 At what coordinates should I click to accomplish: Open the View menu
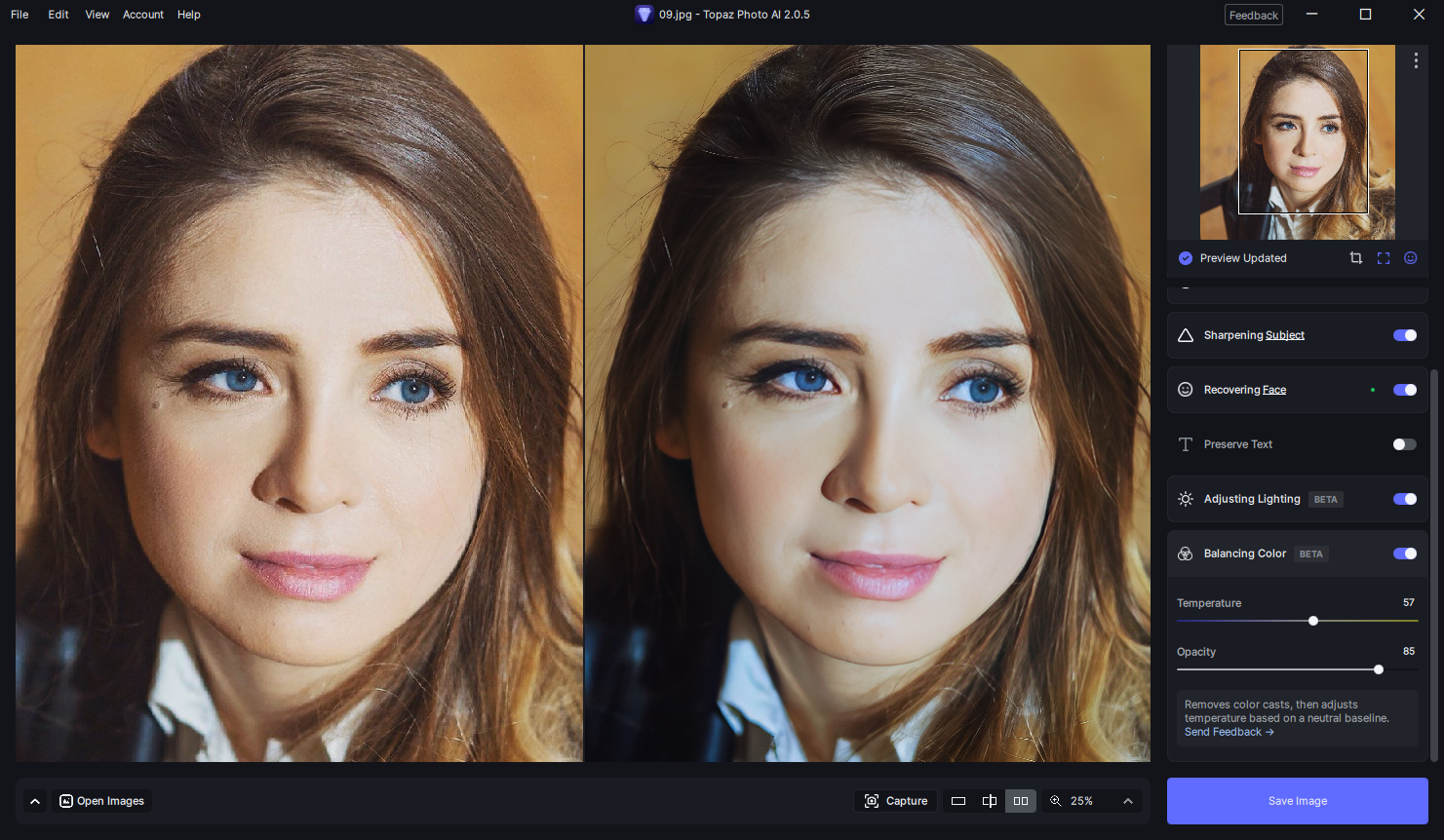[98, 15]
